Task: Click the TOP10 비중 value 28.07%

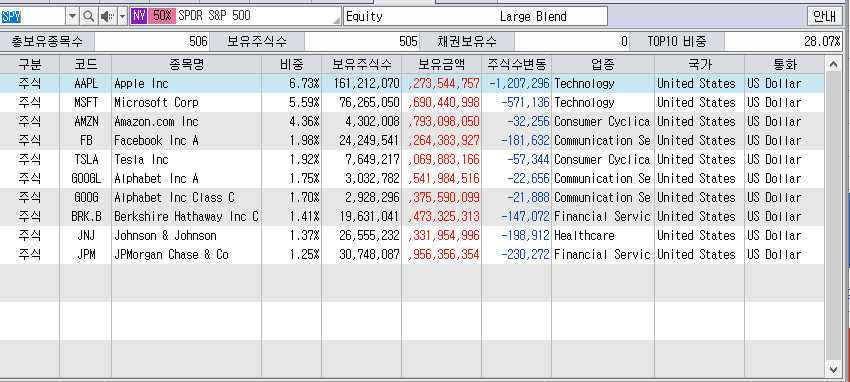Action: click(783, 42)
